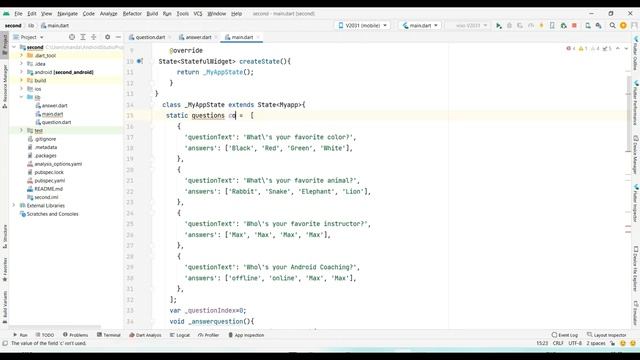Toggle the Favorites side tab
This screenshot has width=640, height=360.
4,269
